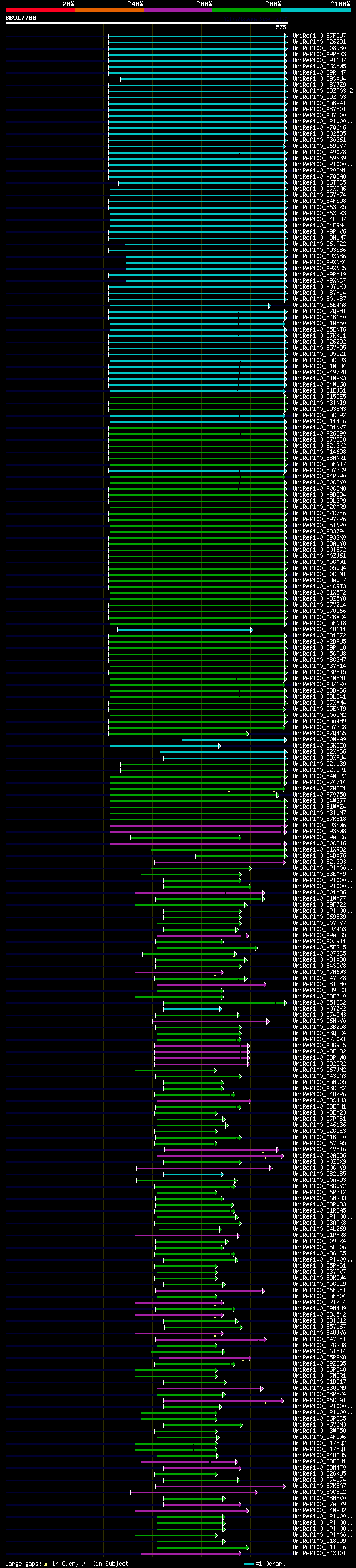Select the UniRef100_P30361 entry

coord(319,140)
